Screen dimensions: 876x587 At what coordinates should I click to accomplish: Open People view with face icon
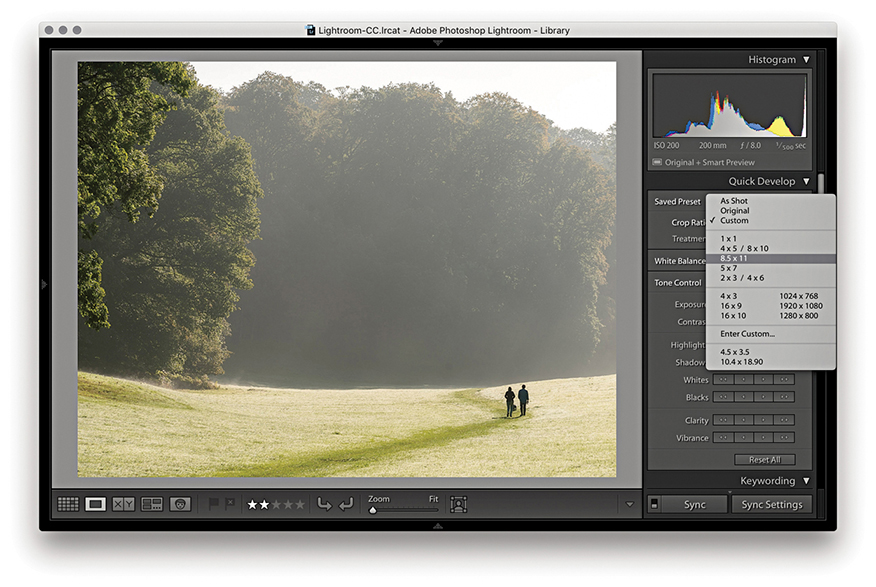pyautogui.click(x=180, y=505)
